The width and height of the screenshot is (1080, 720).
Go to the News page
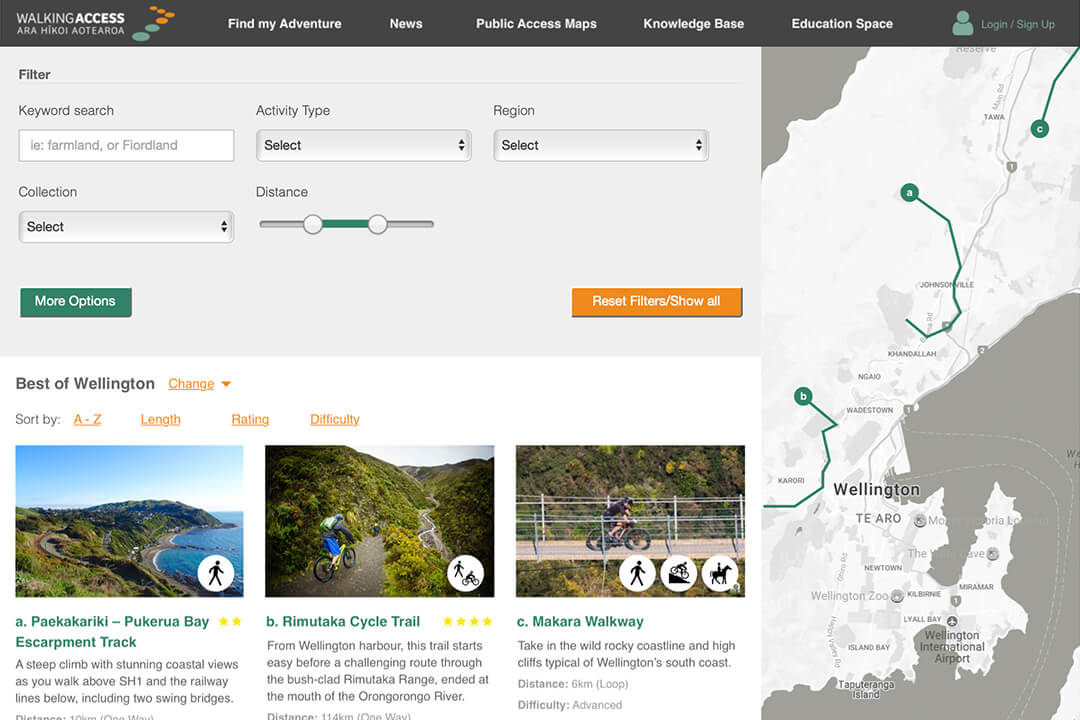(x=406, y=23)
